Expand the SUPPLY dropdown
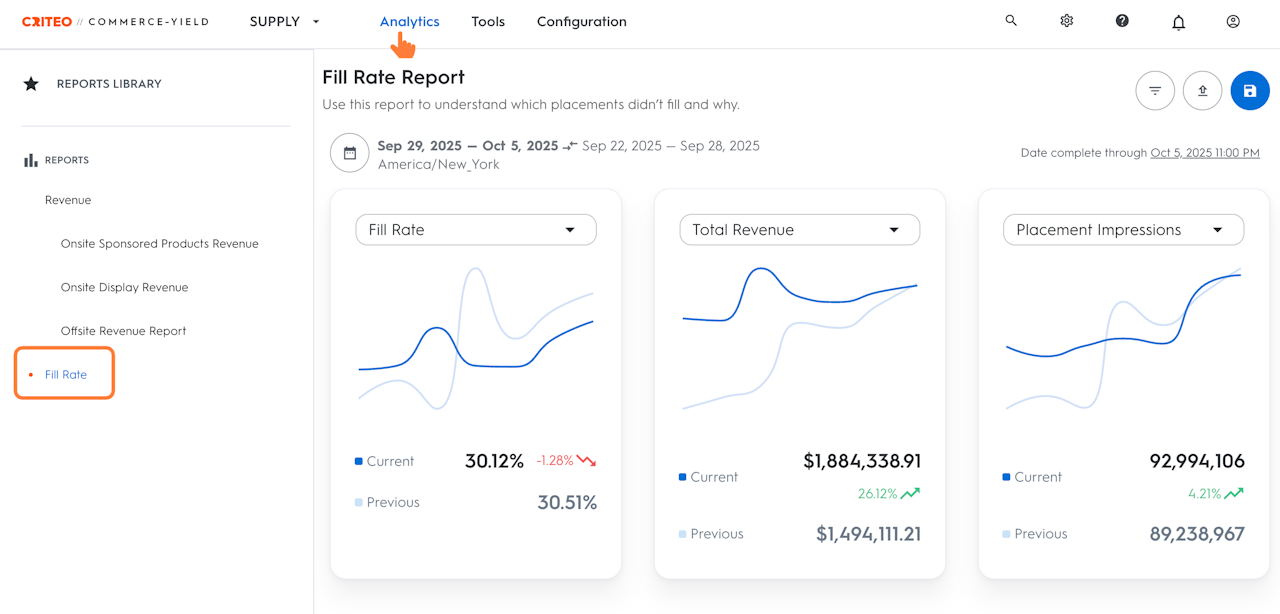This screenshot has width=1280, height=614. click(x=285, y=21)
